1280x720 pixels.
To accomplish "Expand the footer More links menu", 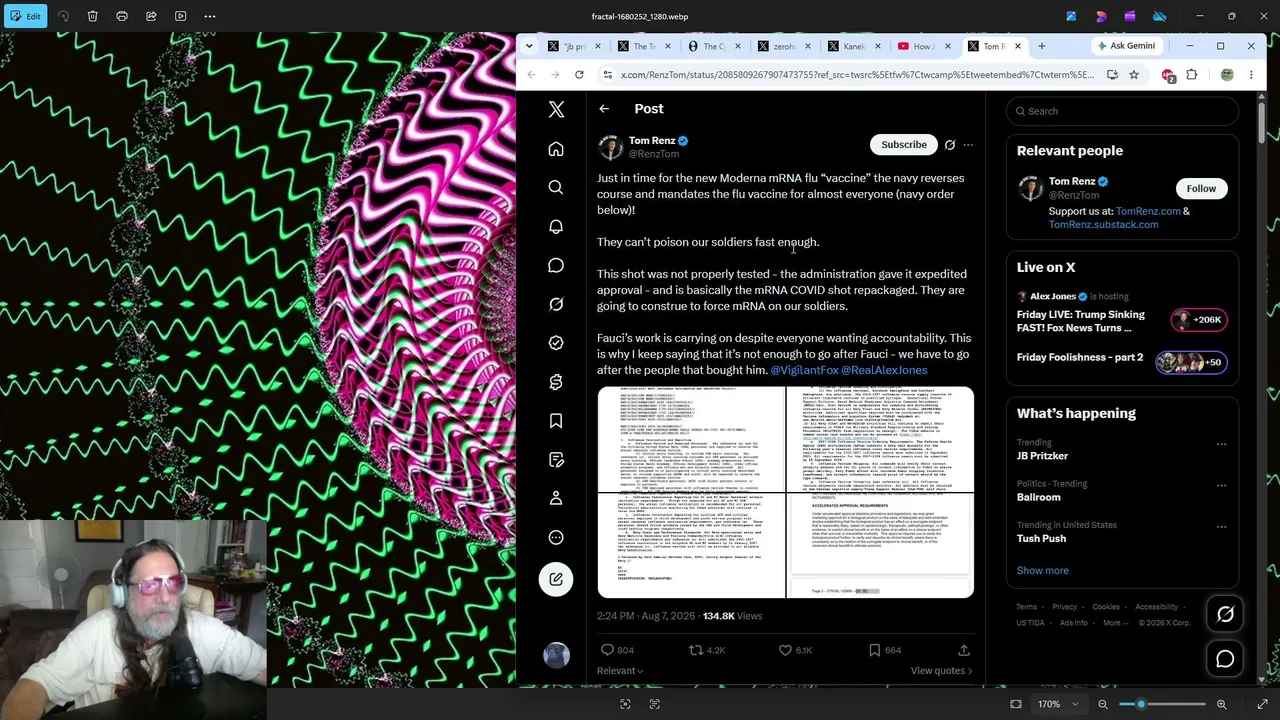I will tap(1116, 623).
